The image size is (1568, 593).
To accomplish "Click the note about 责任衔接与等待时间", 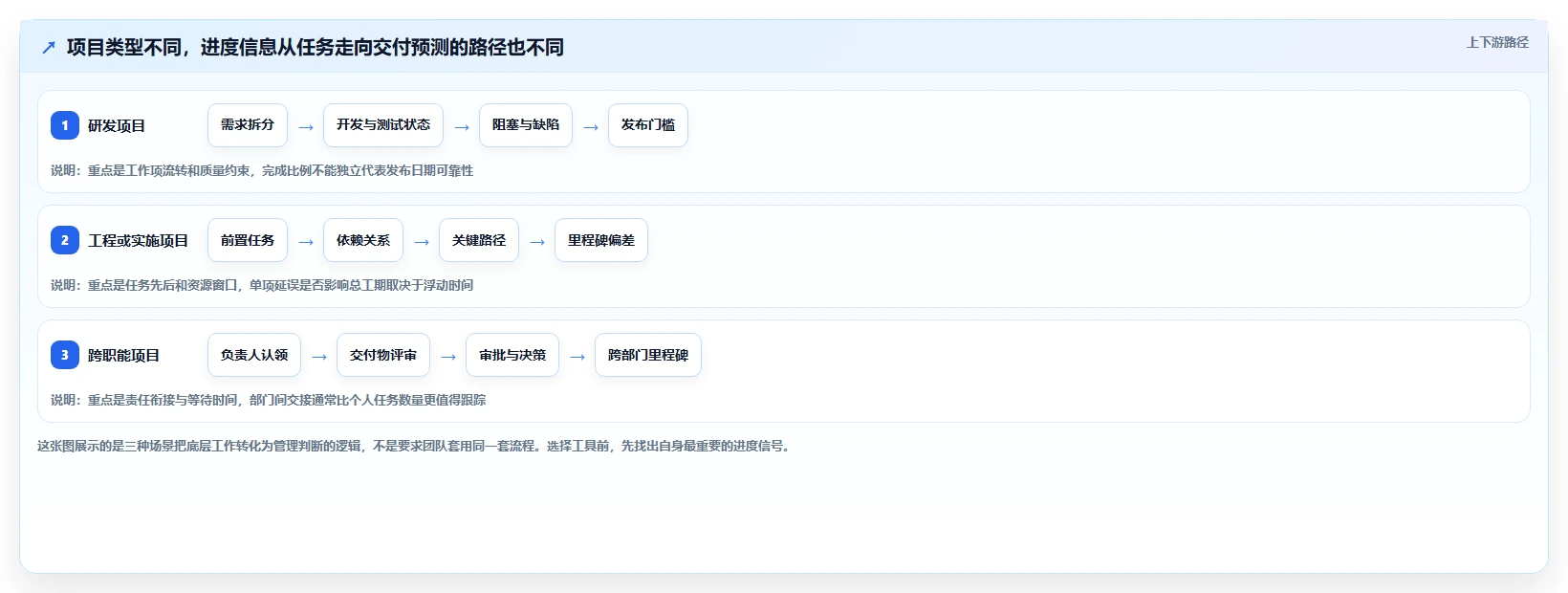I will (x=269, y=400).
